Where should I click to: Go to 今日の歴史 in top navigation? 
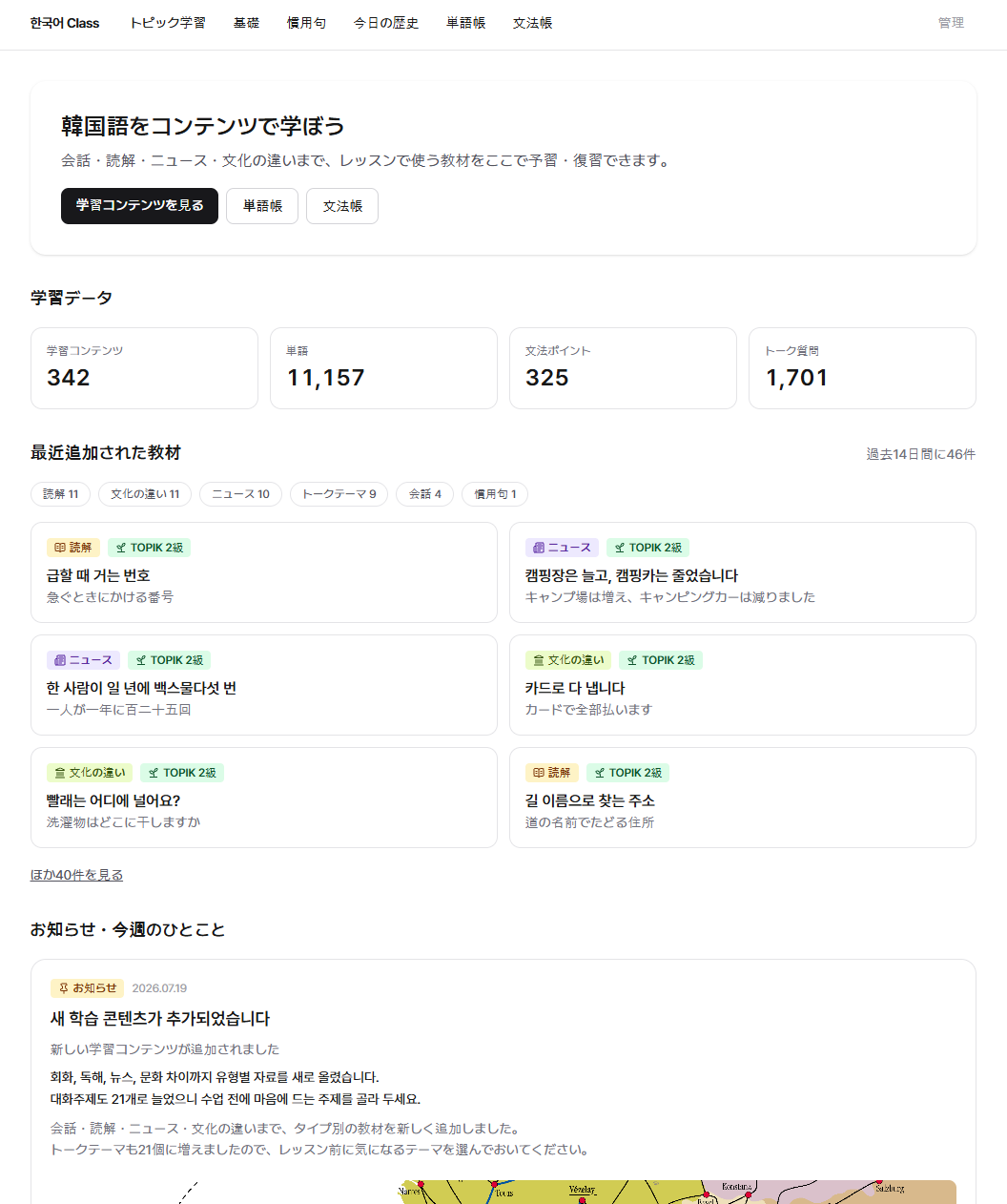[x=386, y=23]
